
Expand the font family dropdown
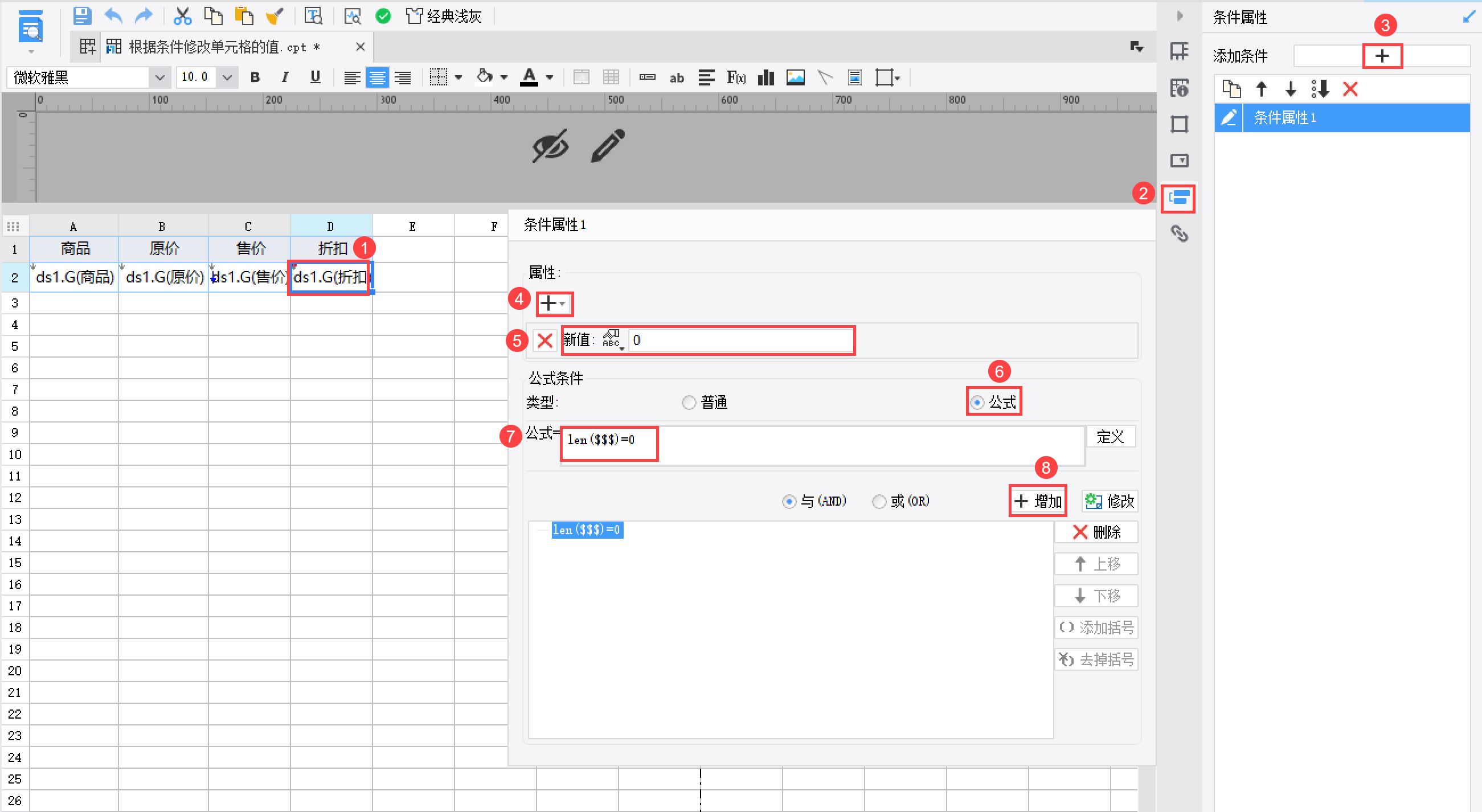[159, 77]
